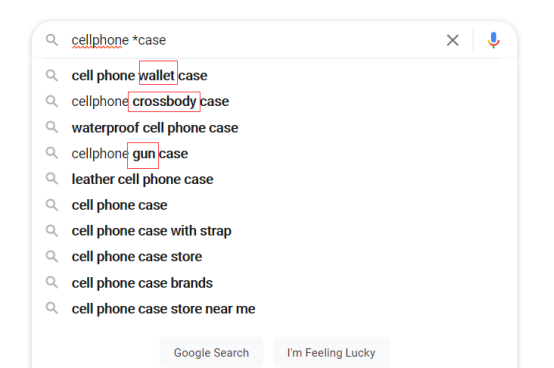Click magnifier icon beside 'cellphone gun case'
Viewport: 554px width, 368px height.
(x=52, y=153)
